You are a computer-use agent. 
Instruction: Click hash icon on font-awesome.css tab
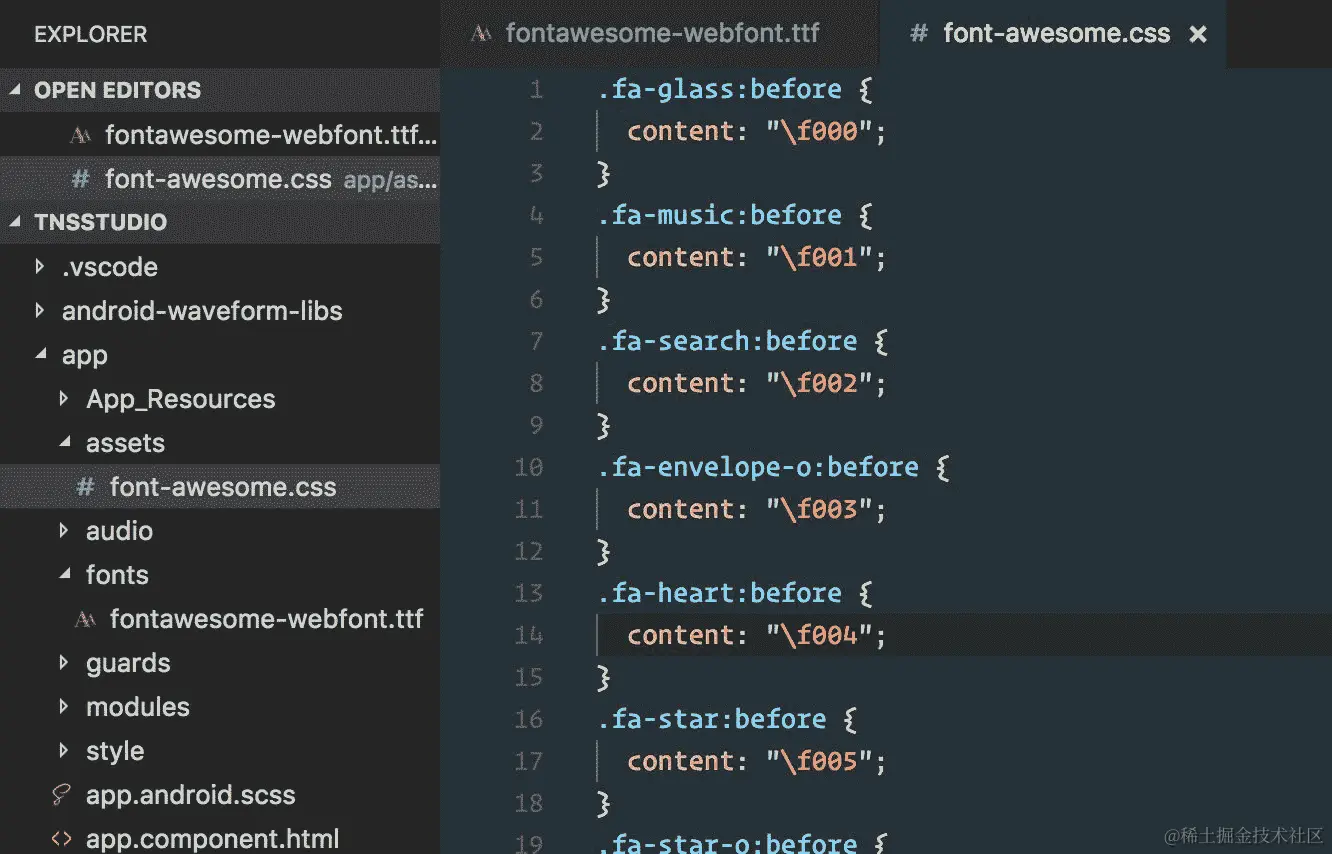918,34
